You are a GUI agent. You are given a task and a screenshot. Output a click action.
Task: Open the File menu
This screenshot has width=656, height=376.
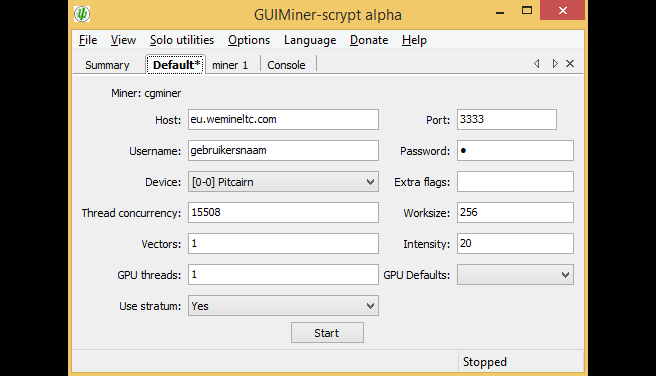[x=88, y=40]
